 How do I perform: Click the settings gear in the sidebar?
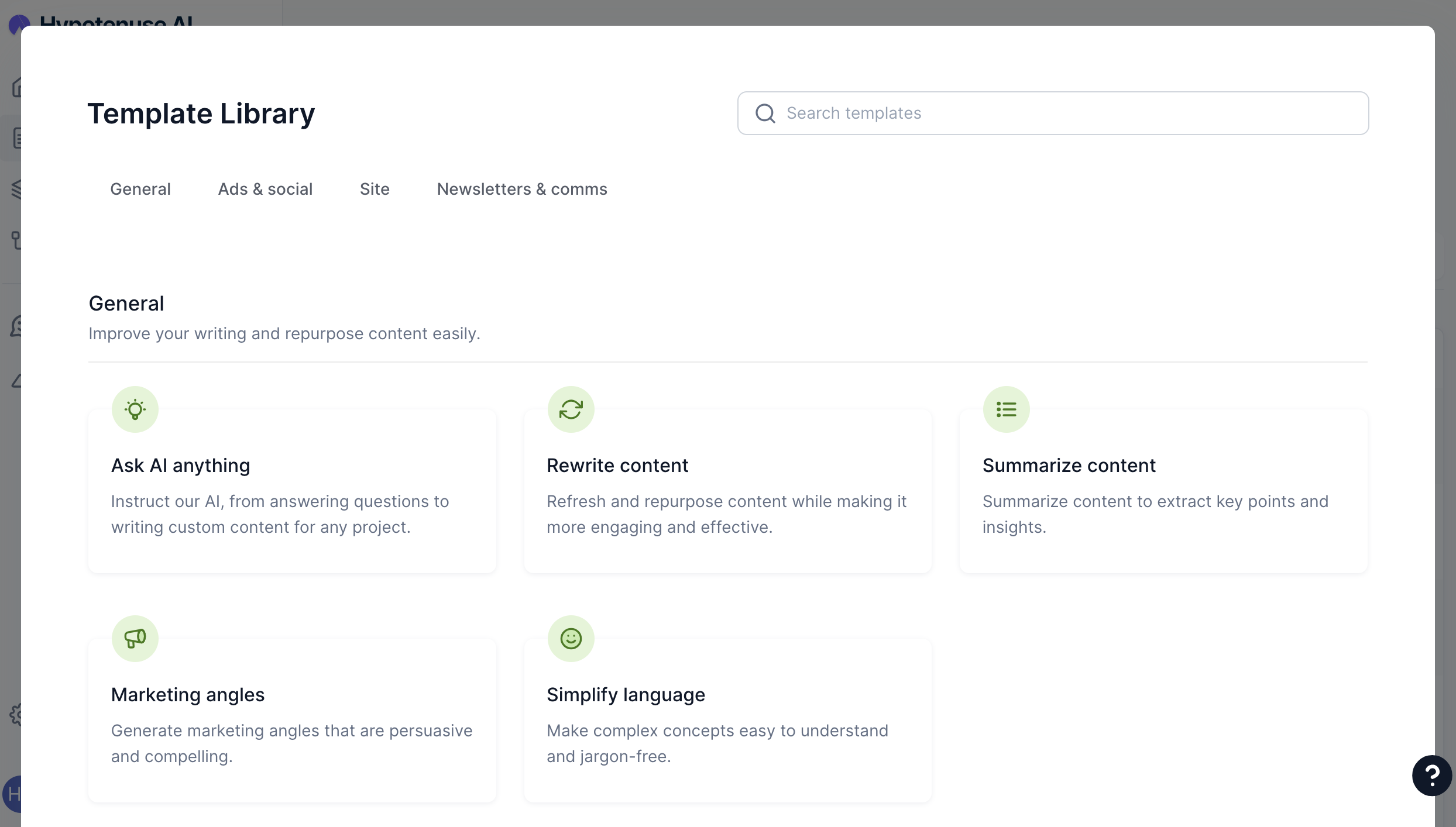(16, 714)
